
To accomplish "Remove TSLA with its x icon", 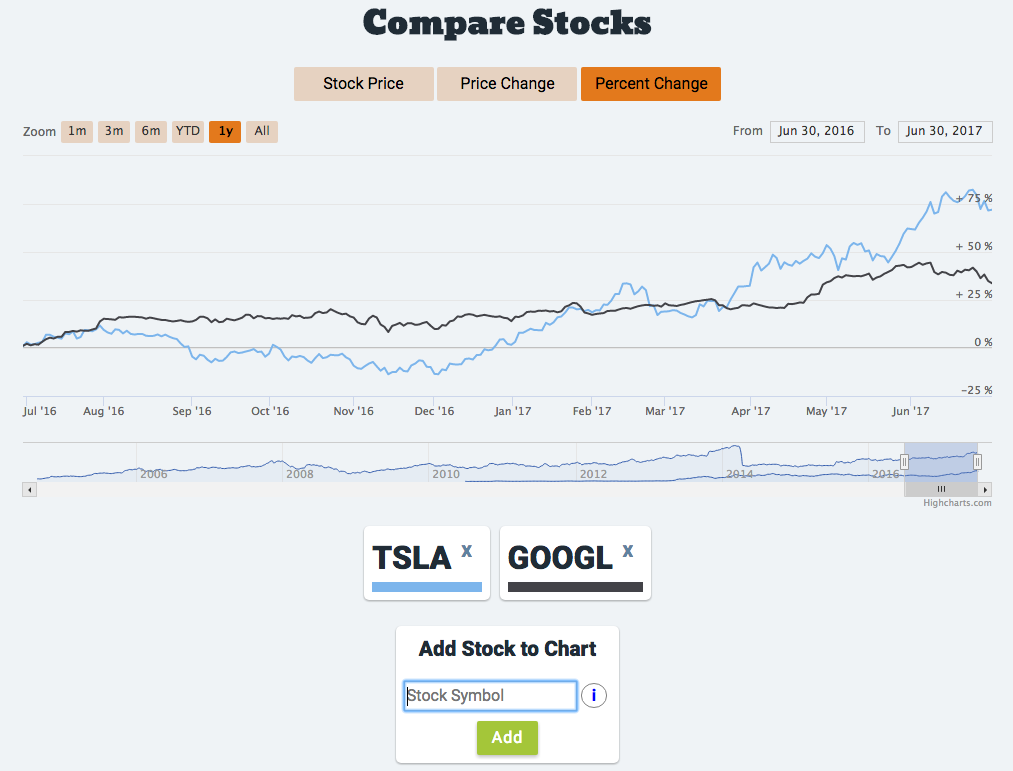I will [x=466, y=551].
